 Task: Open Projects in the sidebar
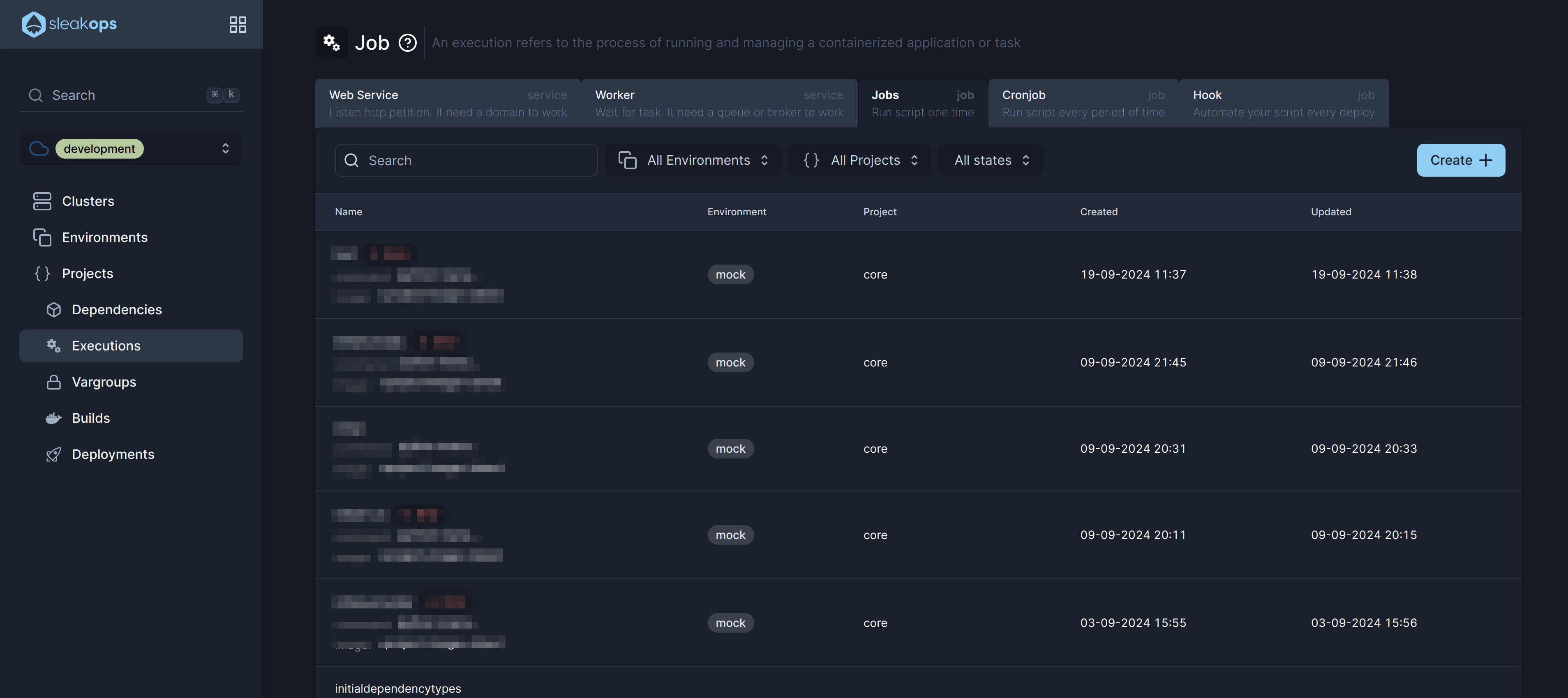pos(131,273)
